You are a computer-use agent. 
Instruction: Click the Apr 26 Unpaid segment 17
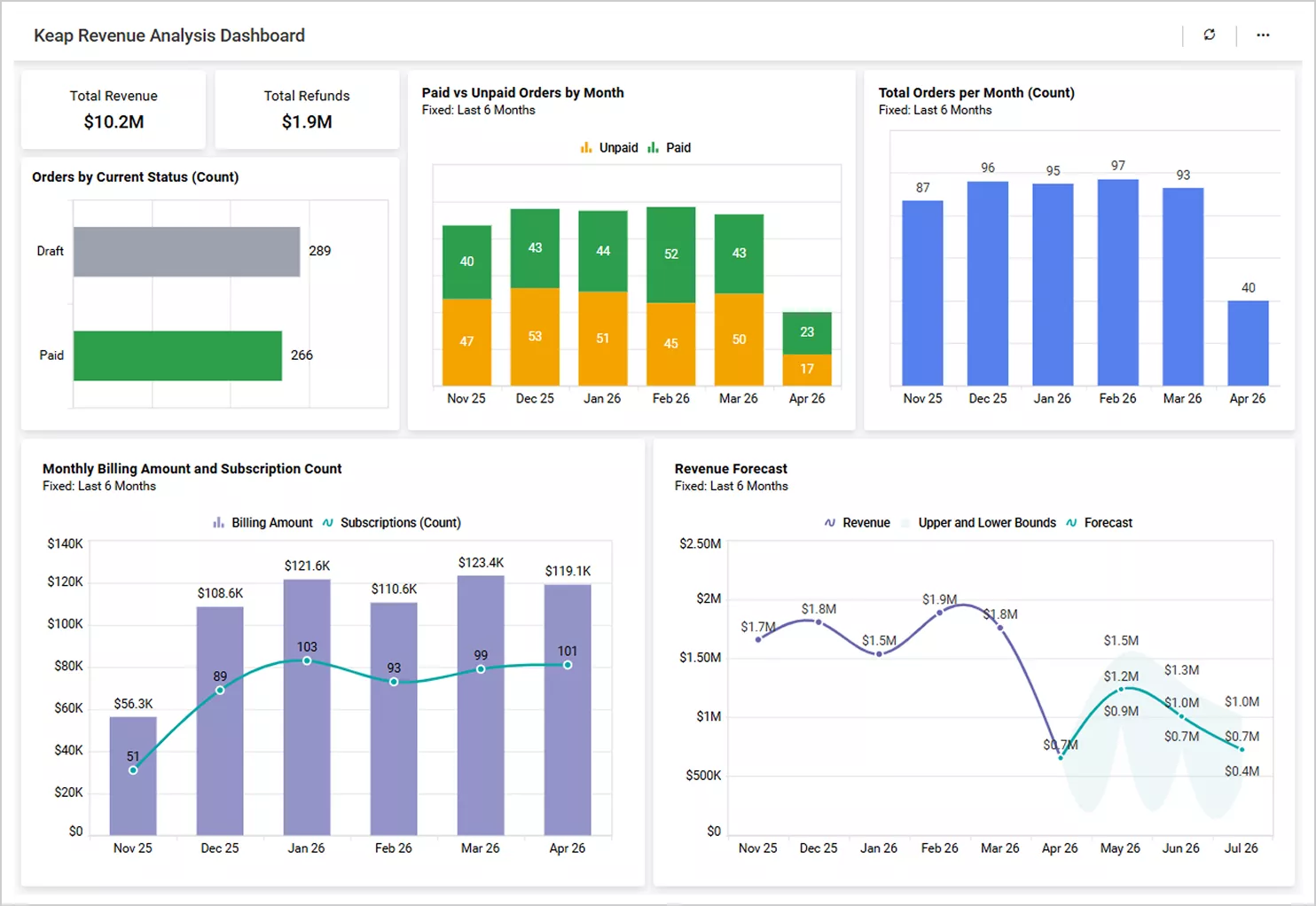pyautogui.click(x=807, y=369)
